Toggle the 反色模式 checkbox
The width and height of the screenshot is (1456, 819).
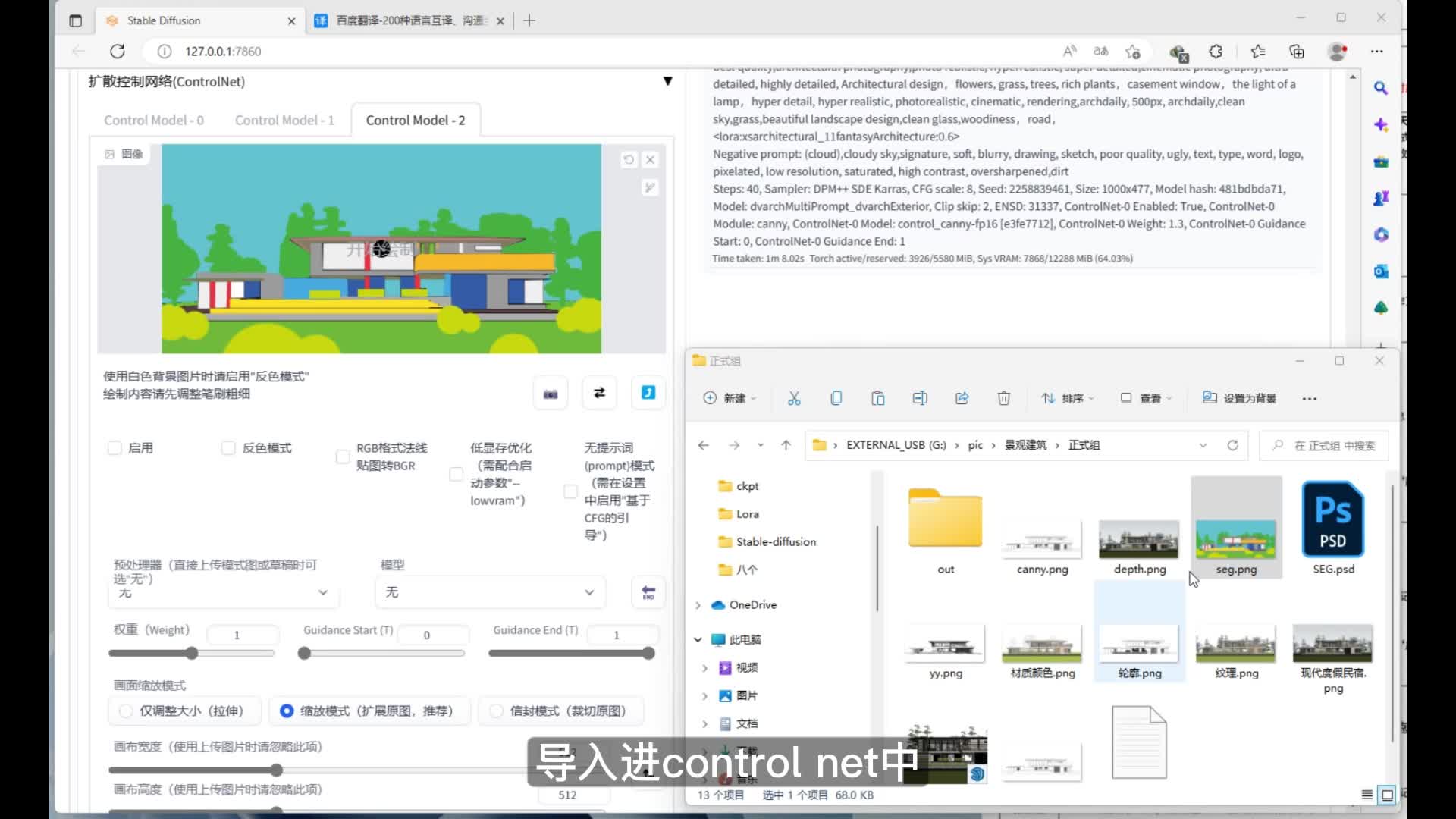228,448
